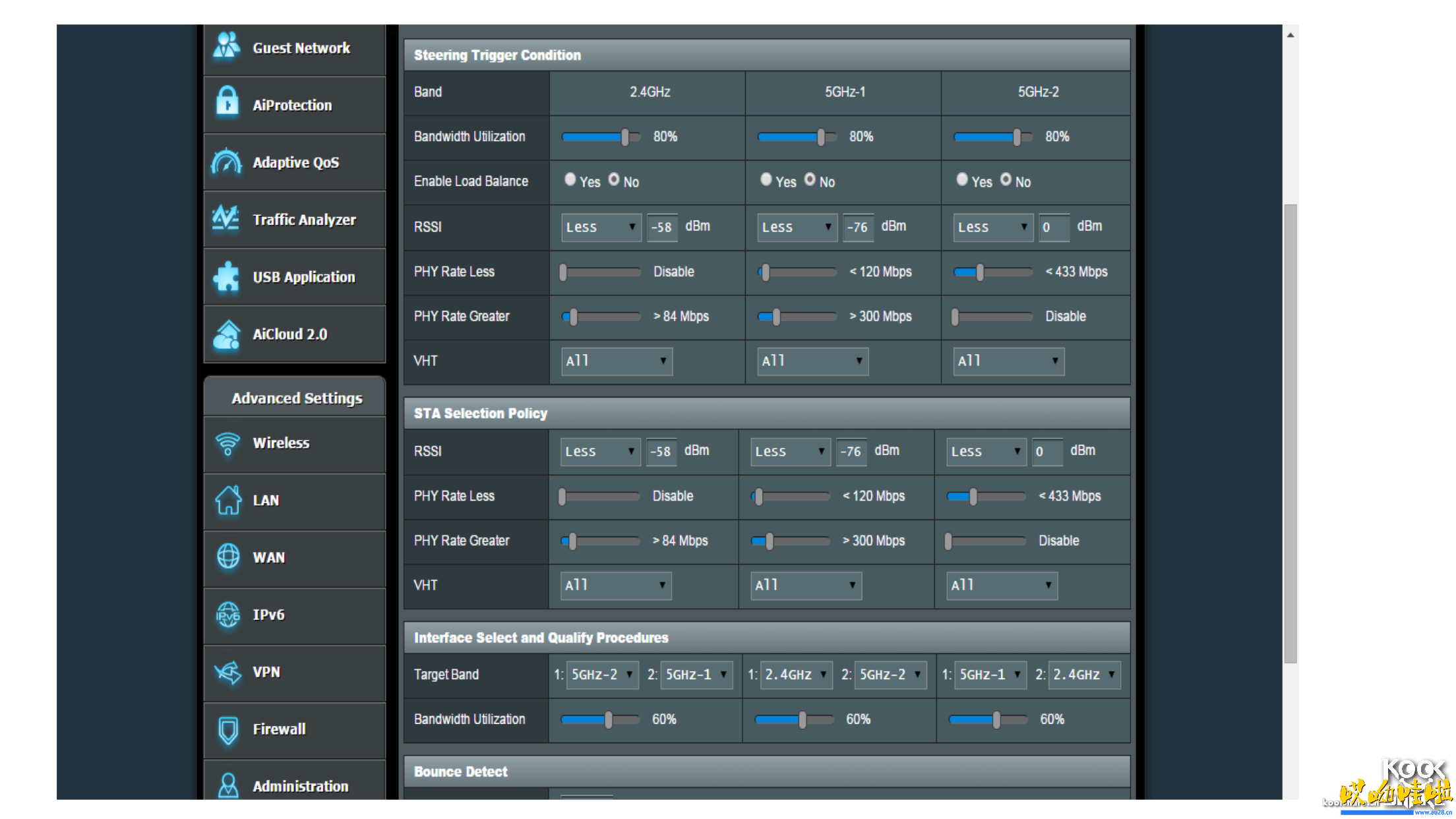Open 2.4GHz Steering Trigger RSSI Less dropdown
The width and height of the screenshot is (1456, 819).
[x=601, y=227]
